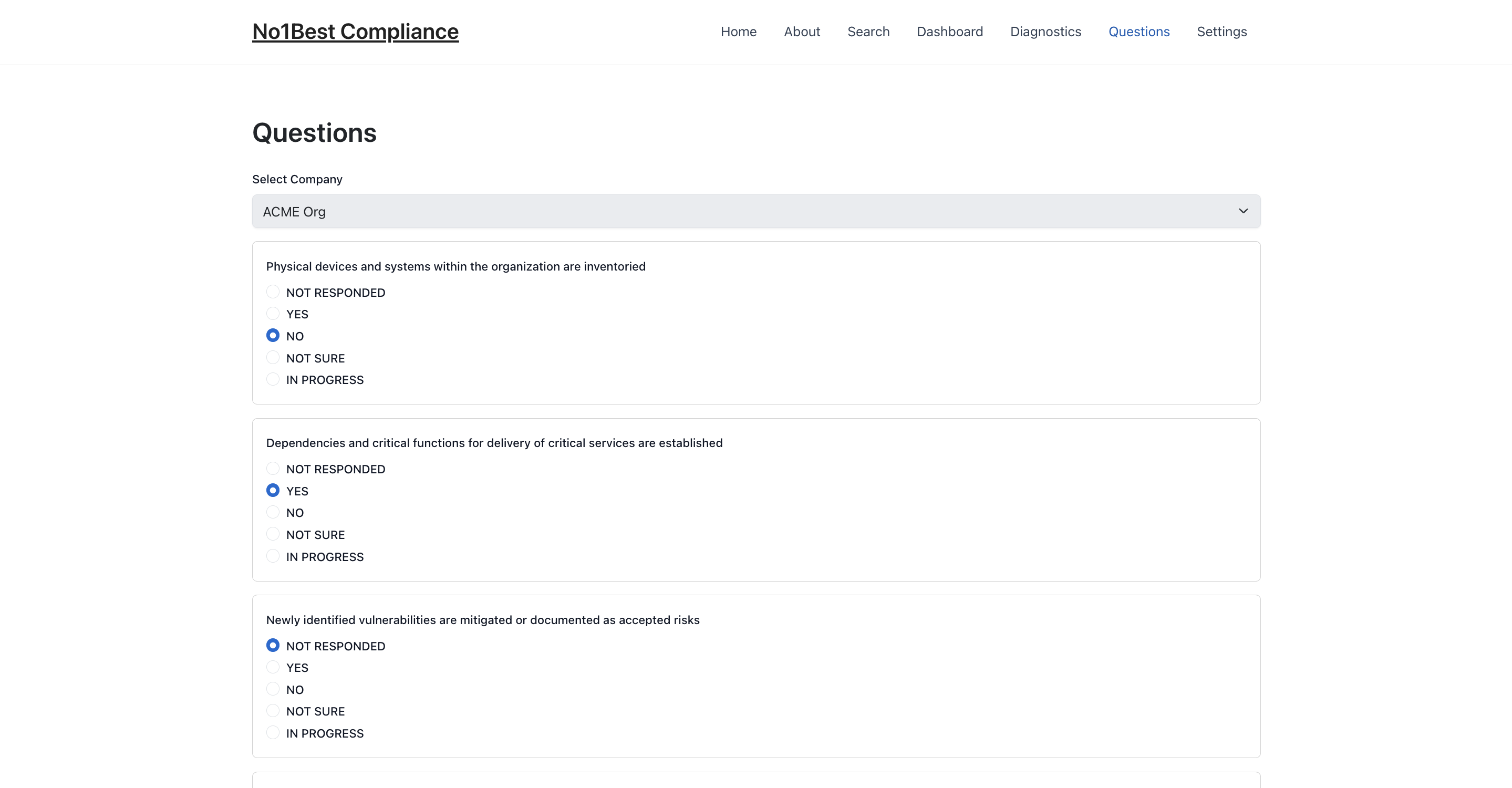Select NOT RESPONDED for physical devices question

click(273, 292)
